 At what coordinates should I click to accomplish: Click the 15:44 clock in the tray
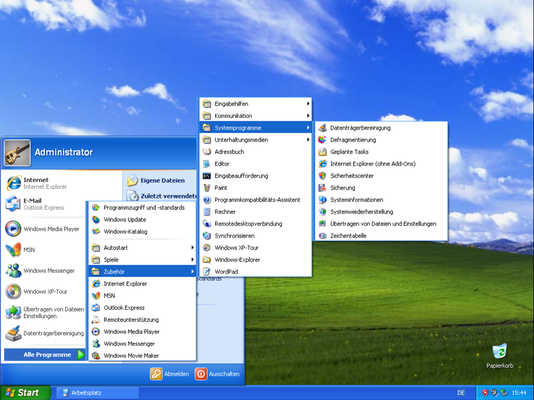pos(519,393)
